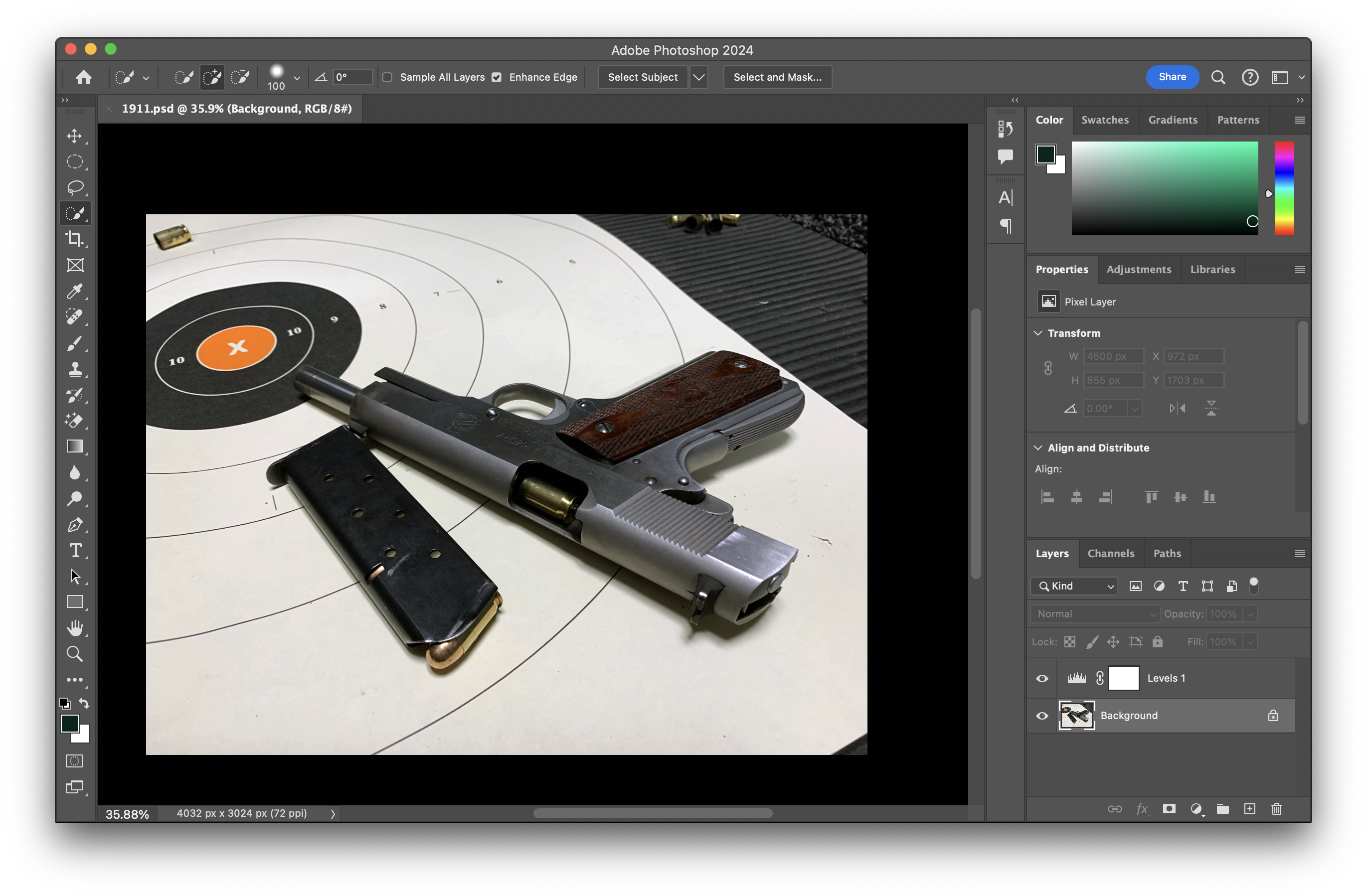
Task: Select the Clone Stamp tool
Action: point(74,368)
